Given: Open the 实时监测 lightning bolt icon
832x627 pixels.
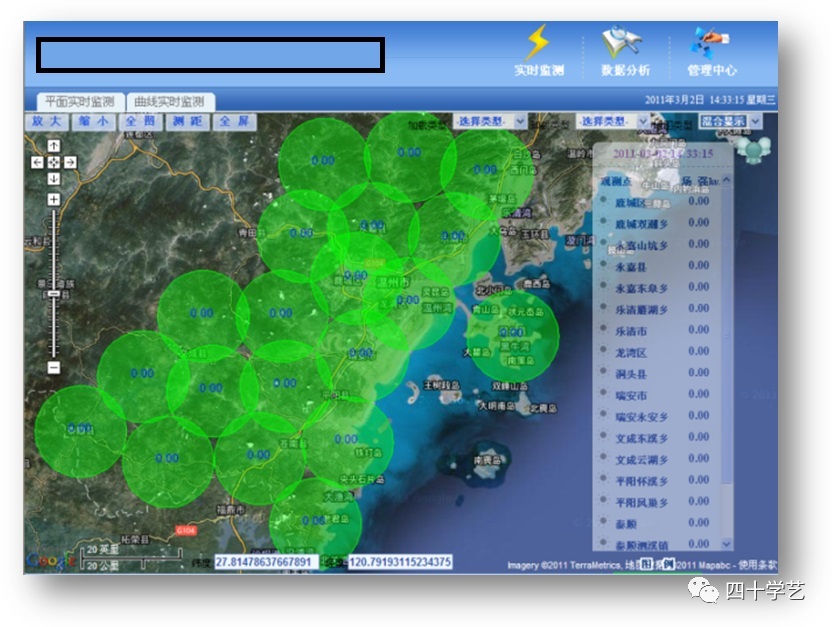Looking at the screenshot, I should pos(537,42).
